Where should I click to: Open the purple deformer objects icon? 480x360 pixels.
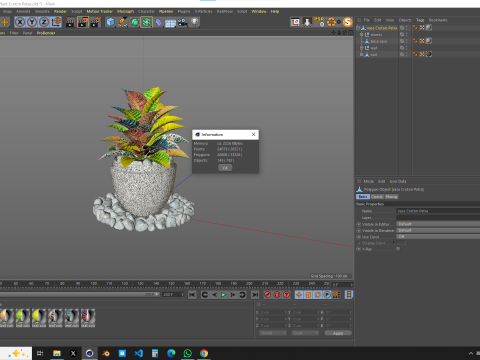159,22
